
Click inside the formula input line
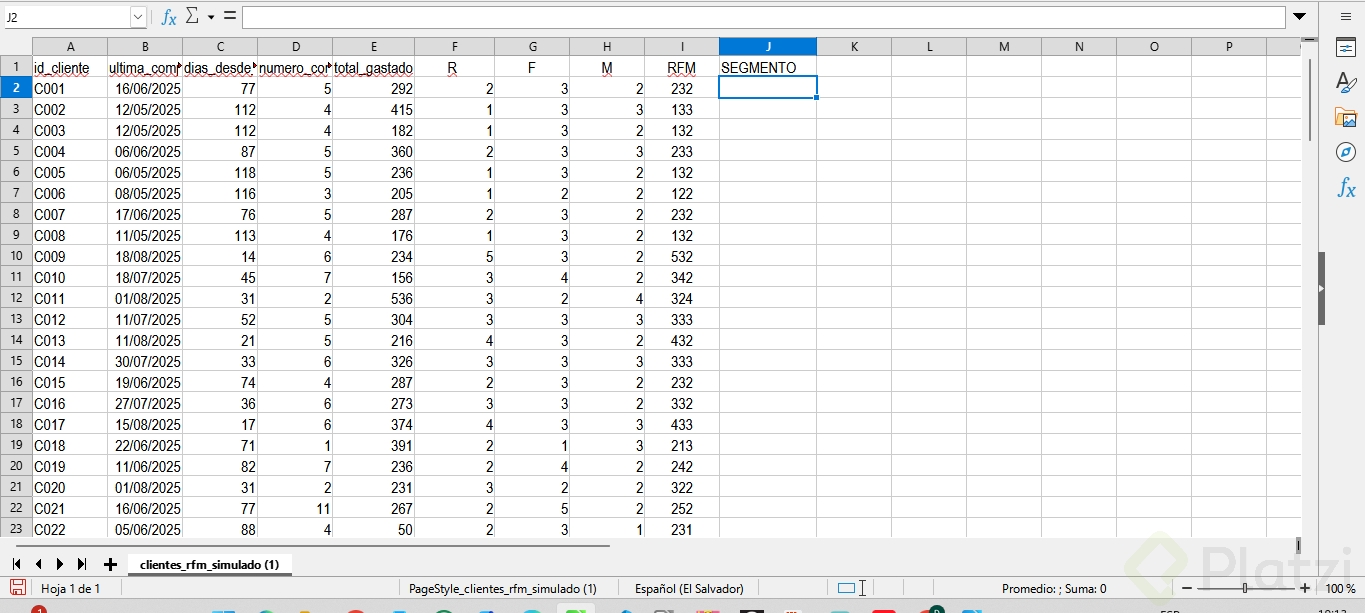(x=763, y=17)
